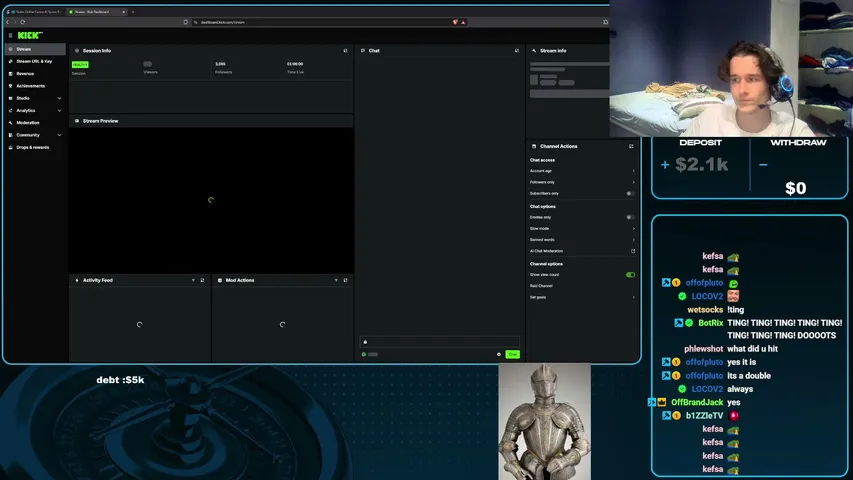Expand the Studio sidebar section
The image size is (853, 480).
pos(35,99)
